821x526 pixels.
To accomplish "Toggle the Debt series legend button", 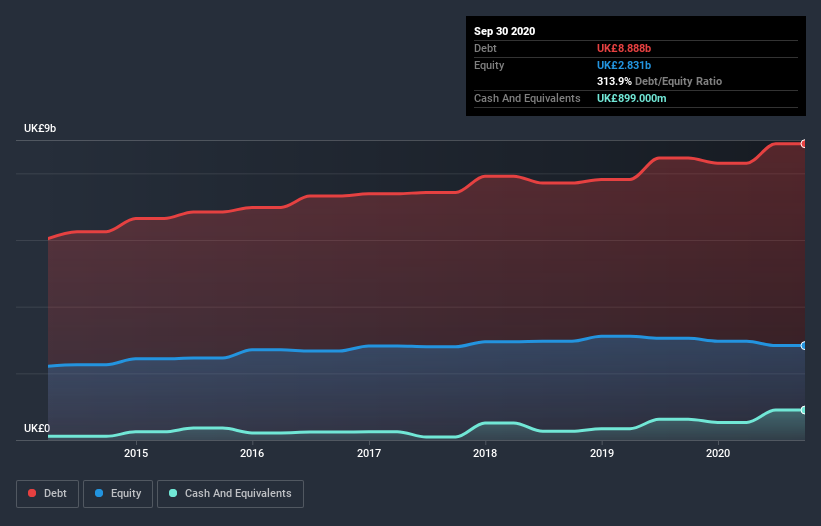I will 47,494.
